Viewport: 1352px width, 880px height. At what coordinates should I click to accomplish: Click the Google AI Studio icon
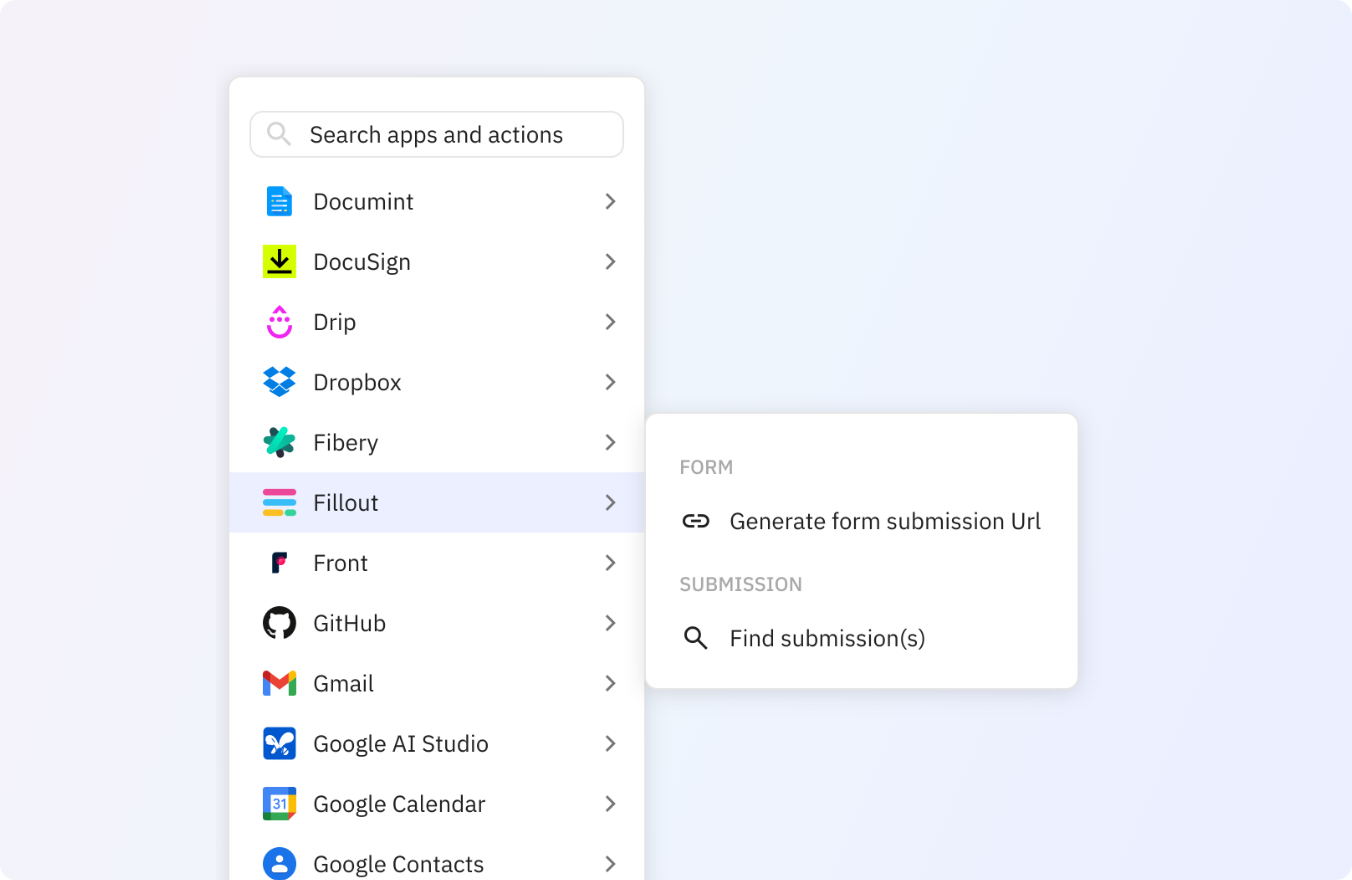(279, 743)
